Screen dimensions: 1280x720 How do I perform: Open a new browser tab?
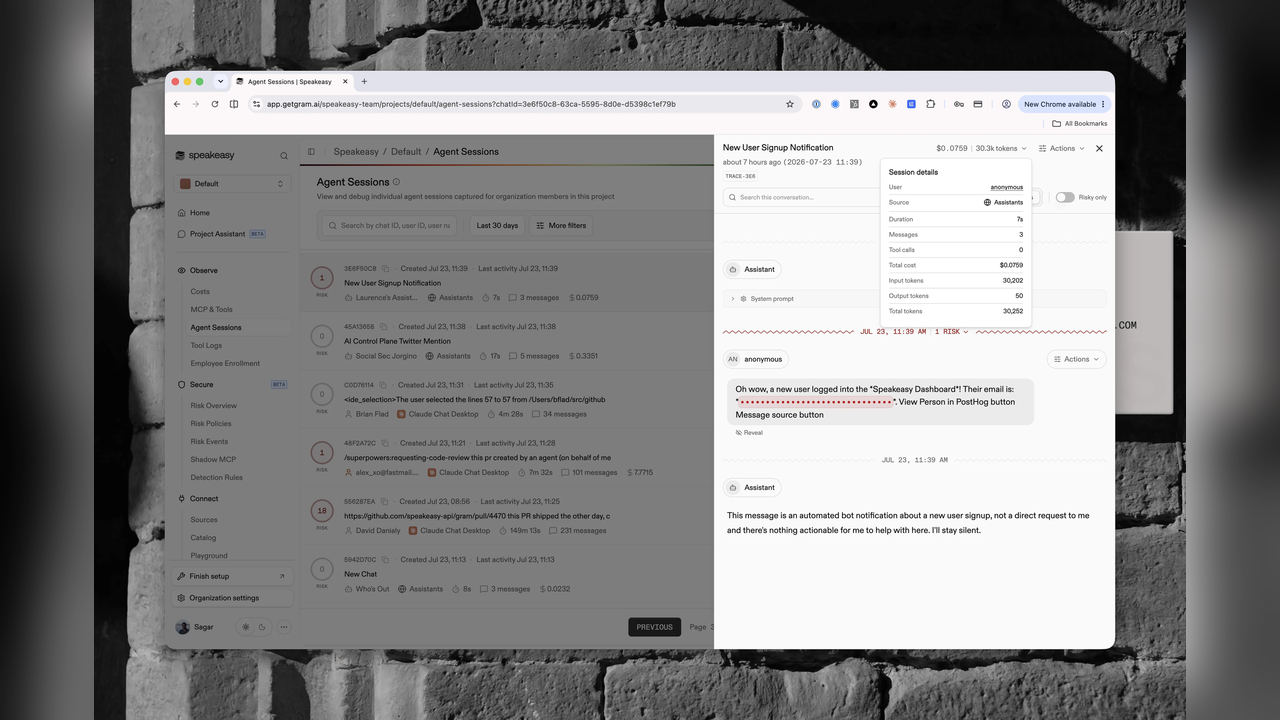point(364,82)
